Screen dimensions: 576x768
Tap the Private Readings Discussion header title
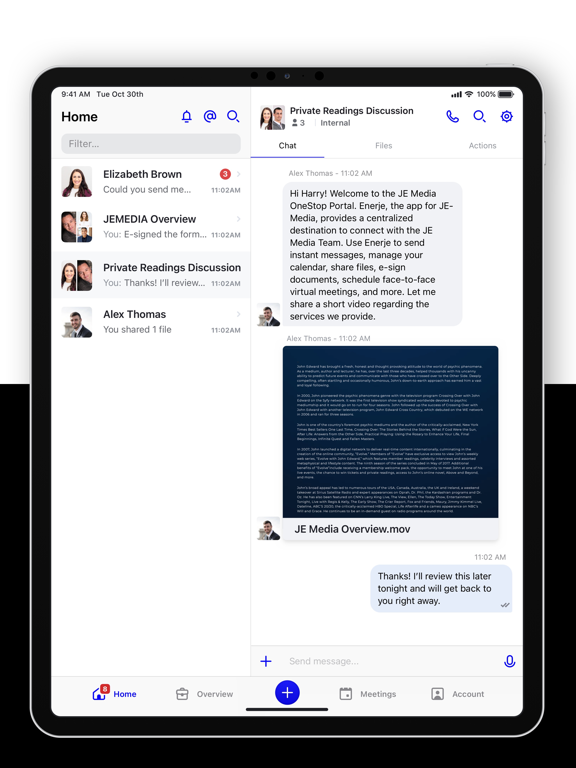click(x=352, y=111)
